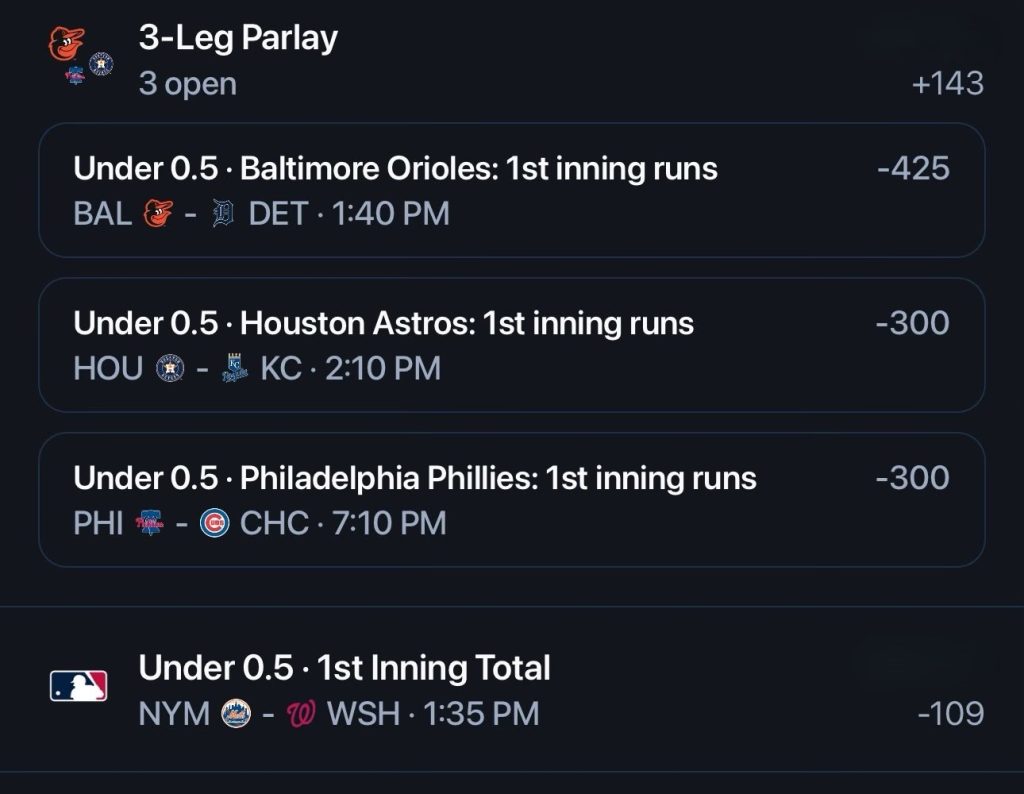1024x794 pixels.
Task: Click the Nationals icon next to WSH
Action: click(x=301, y=713)
